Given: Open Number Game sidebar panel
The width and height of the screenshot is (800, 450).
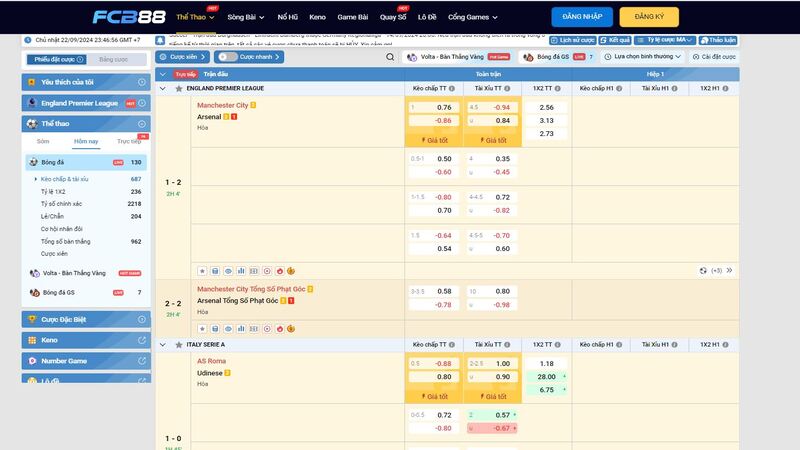Looking at the screenshot, I should pyautogui.click(x=86, y=361).
